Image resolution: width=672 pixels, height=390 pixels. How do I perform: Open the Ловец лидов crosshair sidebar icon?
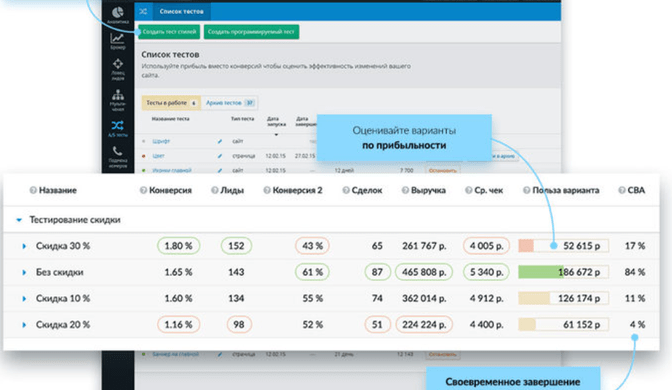(x=118, y=64)
